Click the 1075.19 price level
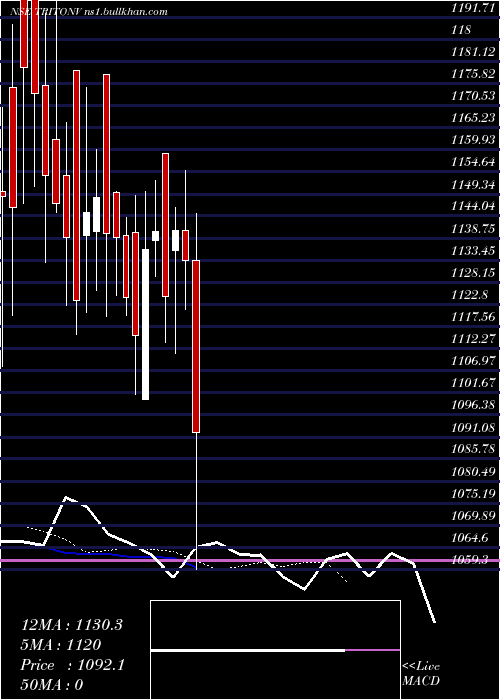Screen dimensions: 500x700 [473, 494]
